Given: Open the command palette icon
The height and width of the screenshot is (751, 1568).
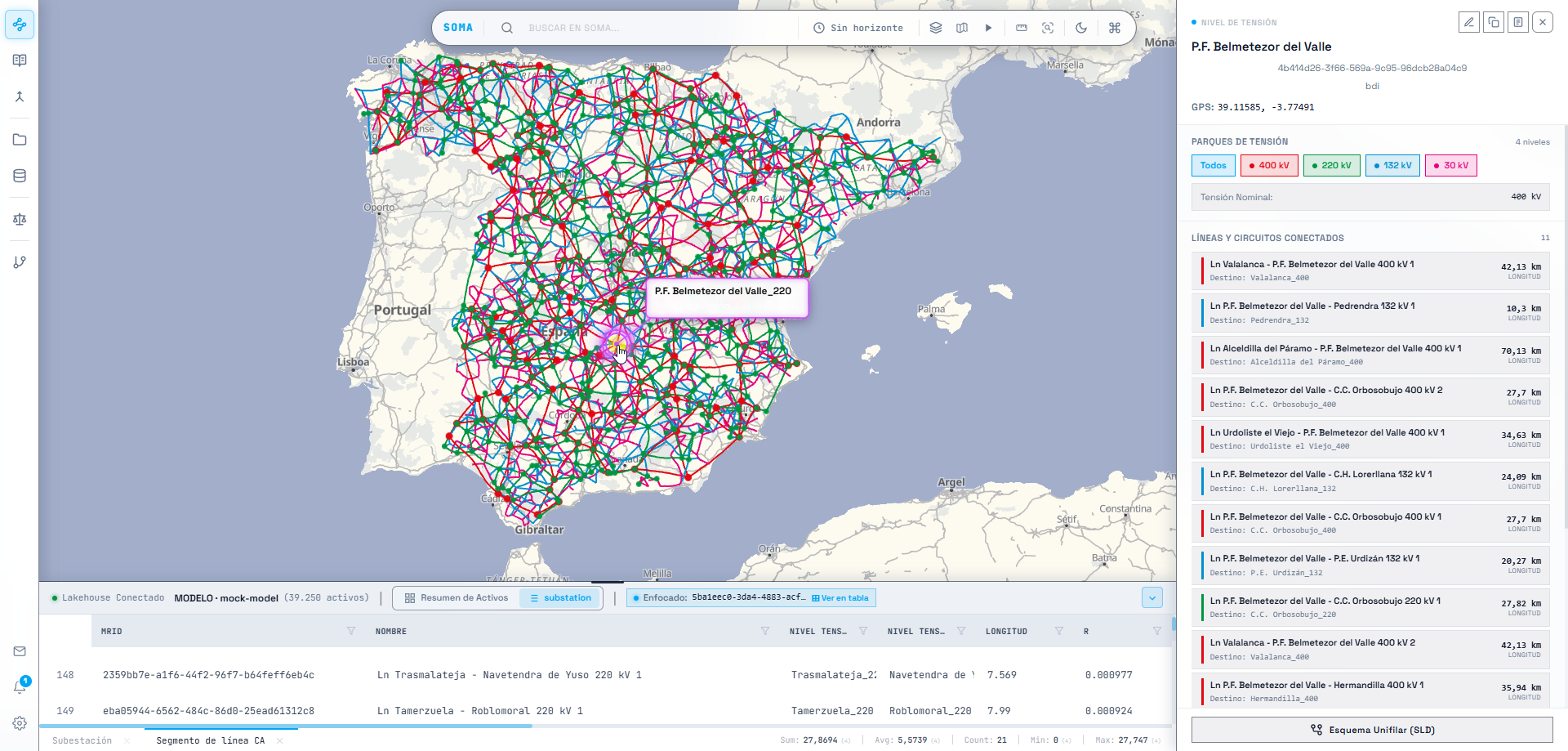Looking at the screenshot, I should 1115,28.
